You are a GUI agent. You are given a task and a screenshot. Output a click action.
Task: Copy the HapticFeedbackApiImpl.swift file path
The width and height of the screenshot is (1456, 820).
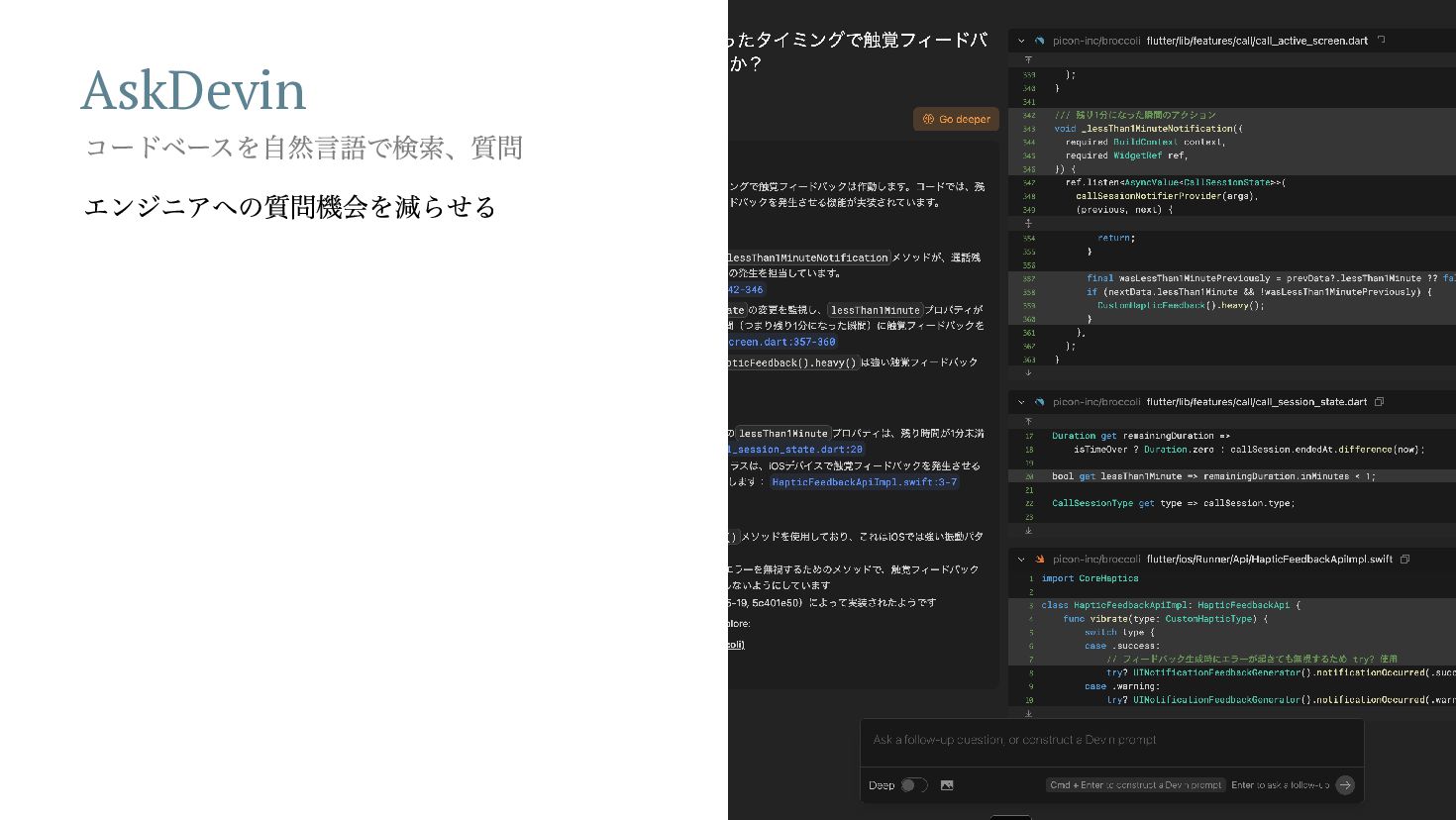(x=1404, y=560)
